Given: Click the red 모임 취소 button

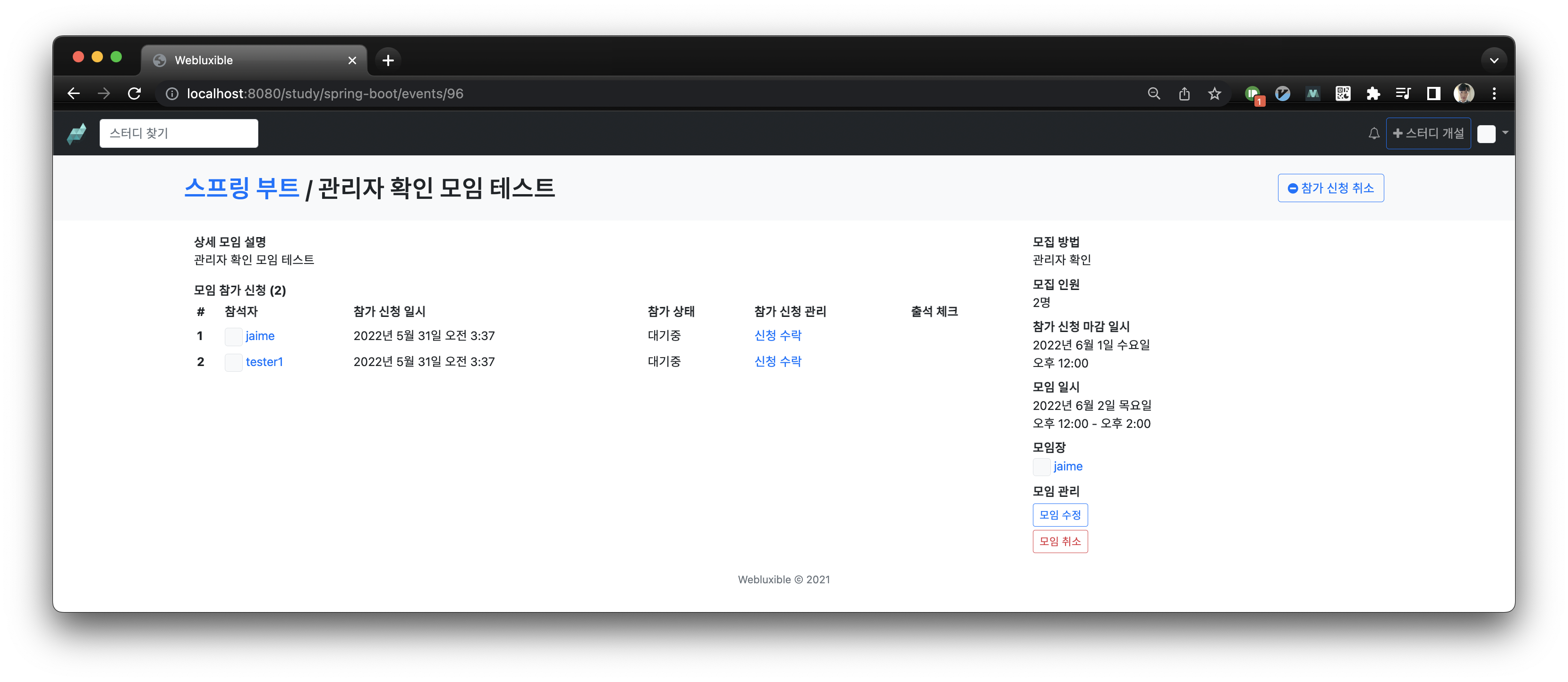Looking at the screenshot, I should coord(1060,541).
